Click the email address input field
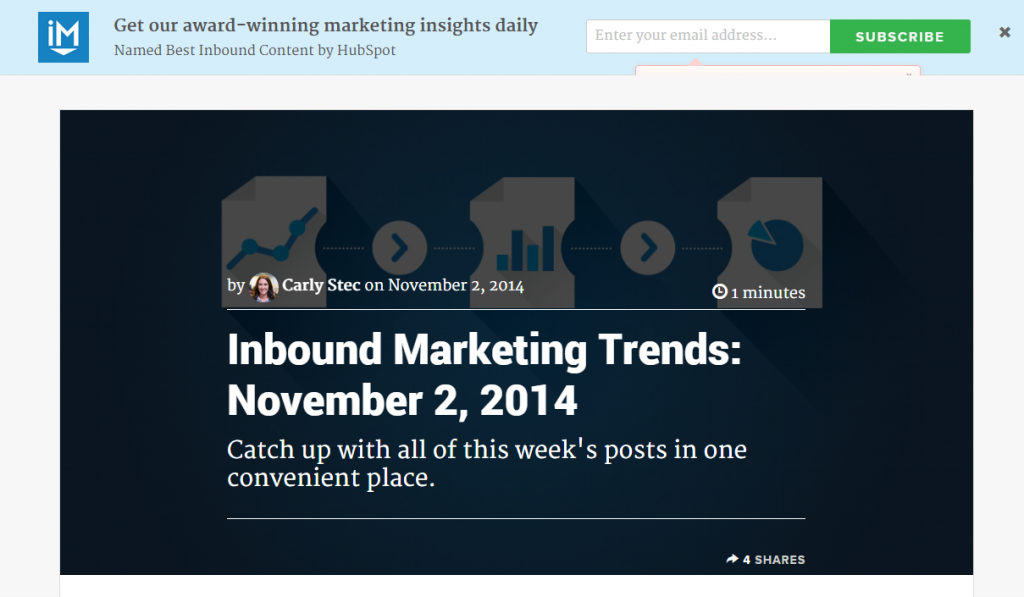The height and width of the screenshot is (597, 1024). pyautogui.click(x=707, y=34)
